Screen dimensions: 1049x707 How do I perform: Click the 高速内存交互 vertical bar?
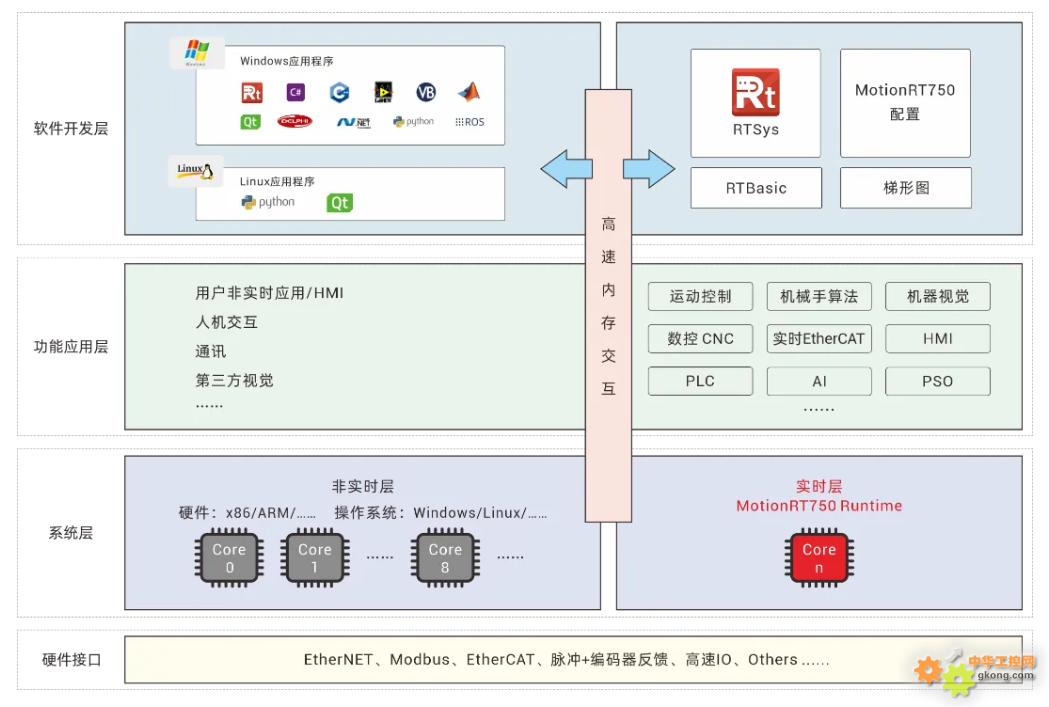[x=608, y=305]
